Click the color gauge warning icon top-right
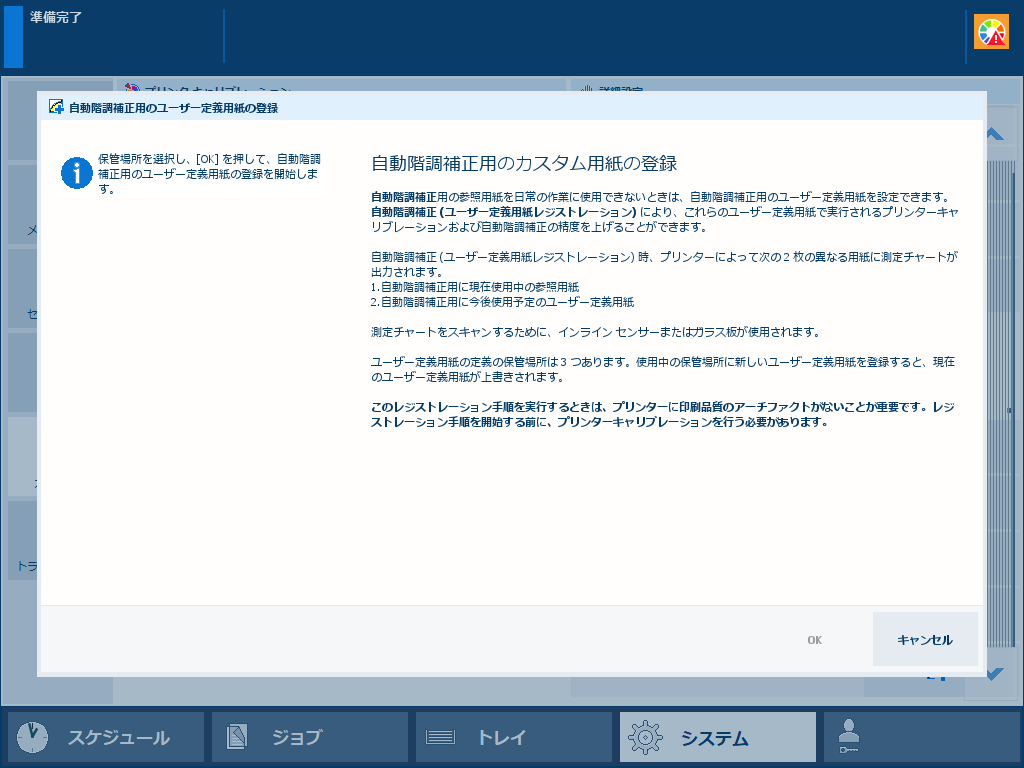The width and height of the screenshot is (1024, 768). click(991, 32)
